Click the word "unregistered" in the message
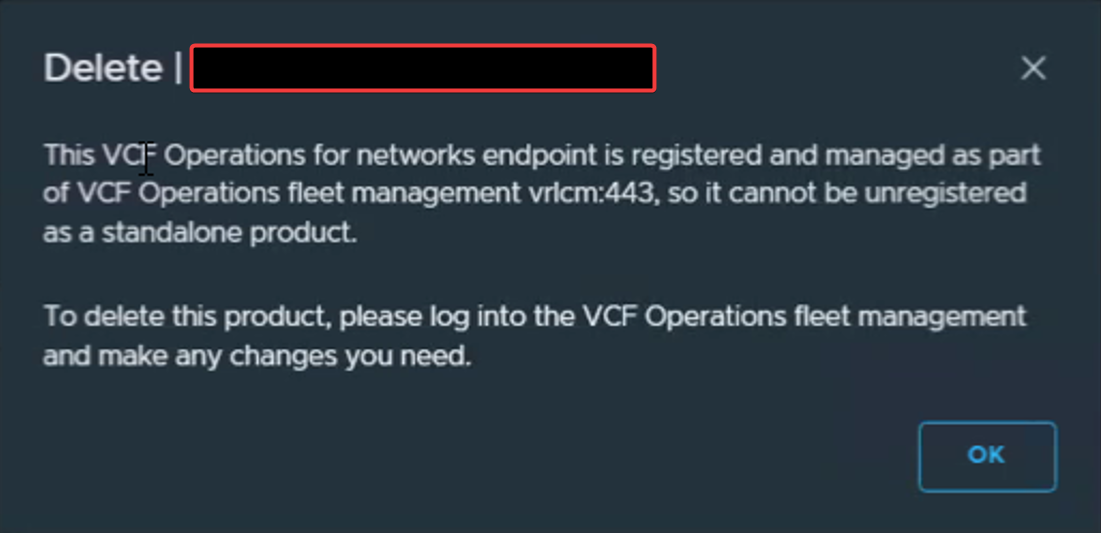 (x=940, y=194)
